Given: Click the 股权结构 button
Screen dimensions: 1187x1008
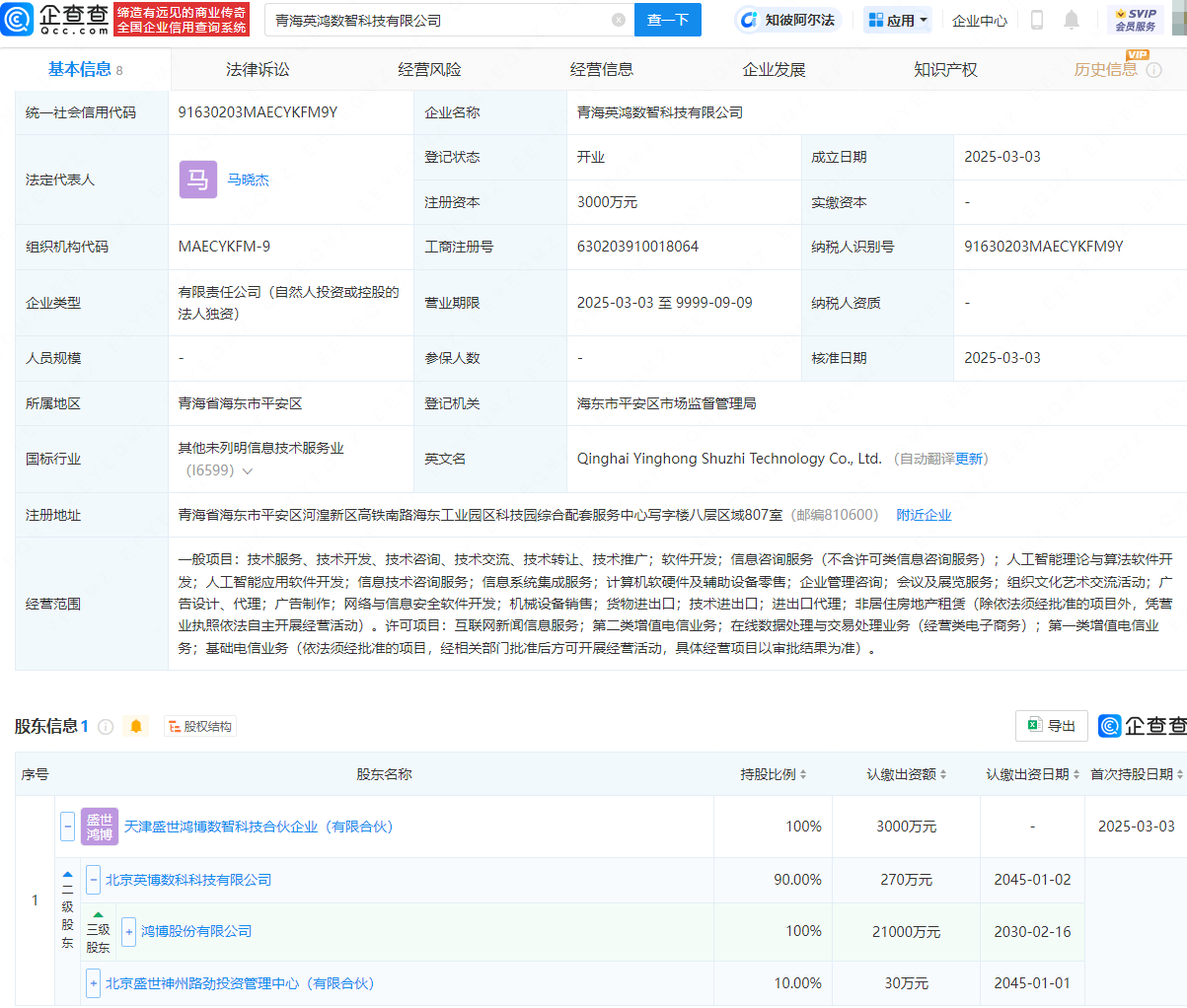Looking at the screenshot, I should pyautogui.click(x=200, y=727).
